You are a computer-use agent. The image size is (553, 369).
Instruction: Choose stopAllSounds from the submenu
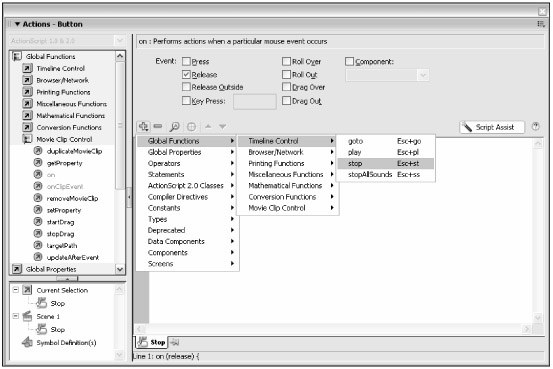click(x=385, y=175)
